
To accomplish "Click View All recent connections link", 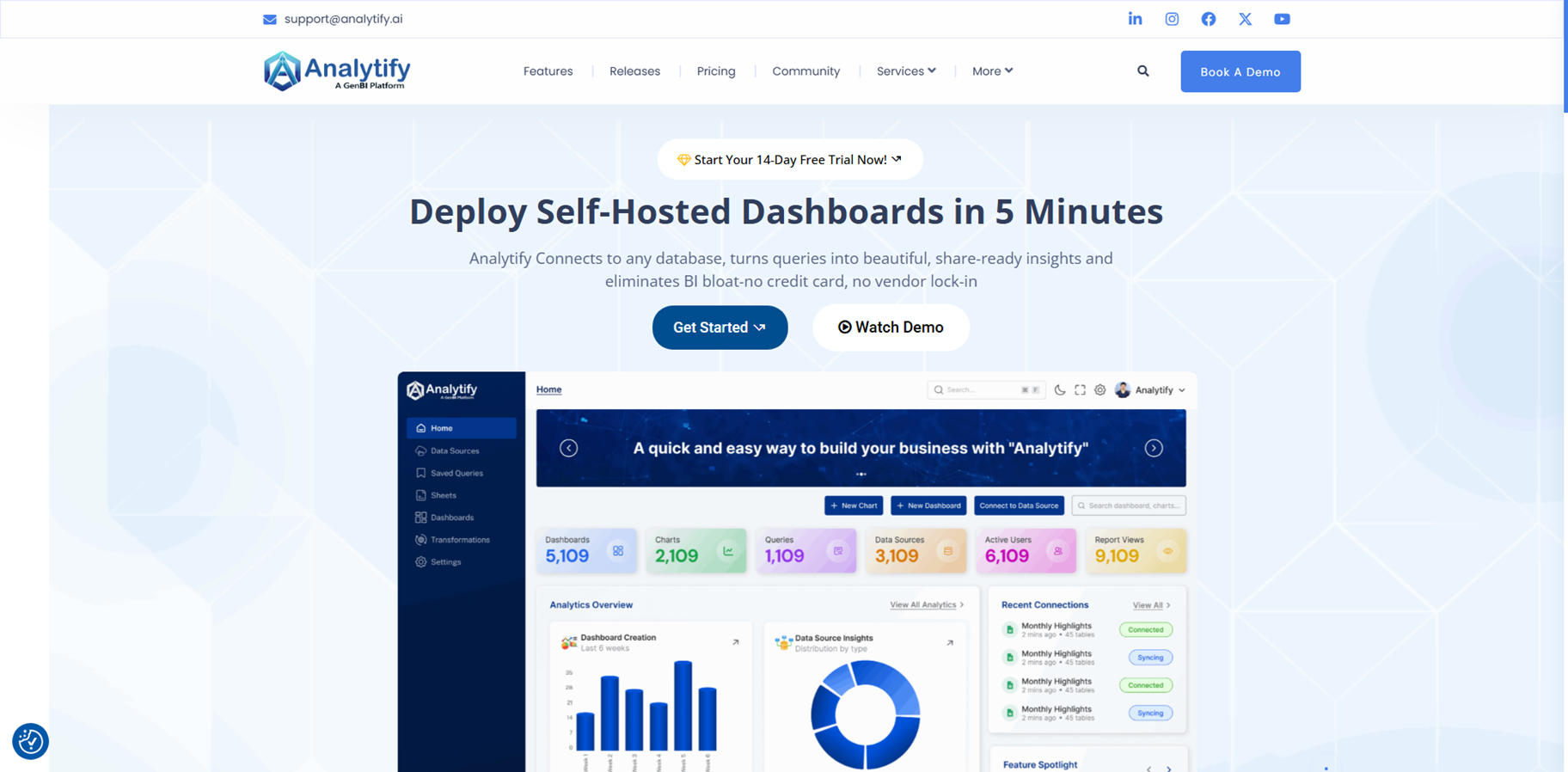I will pyautogui.click(x=1151, y=605).
